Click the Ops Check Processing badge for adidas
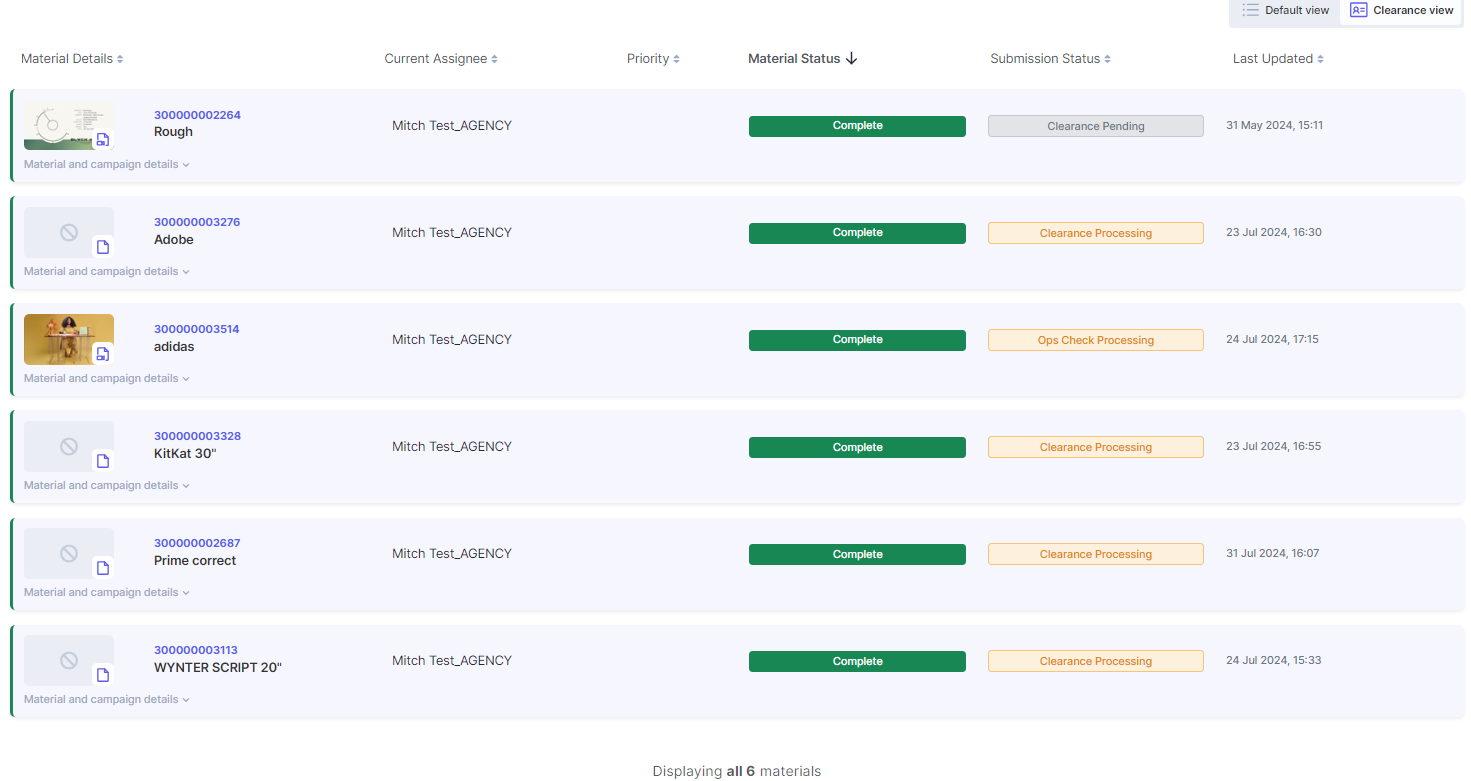This screenshot has height=781, width=1471. 1096,340
